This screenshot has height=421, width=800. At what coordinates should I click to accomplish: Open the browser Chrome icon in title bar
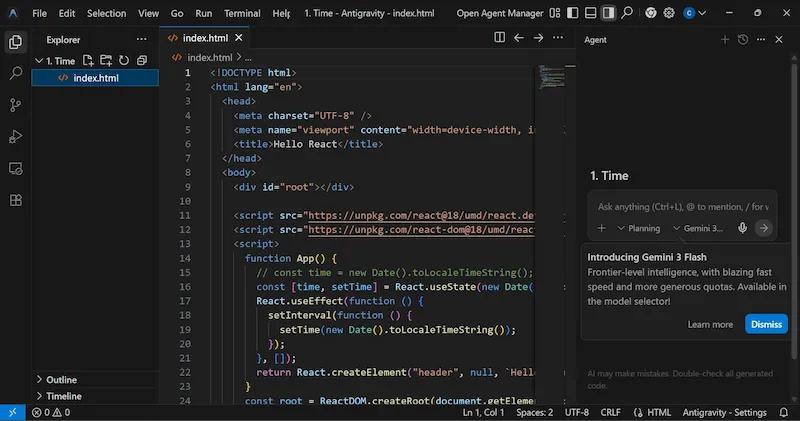[x=651, y=13]
